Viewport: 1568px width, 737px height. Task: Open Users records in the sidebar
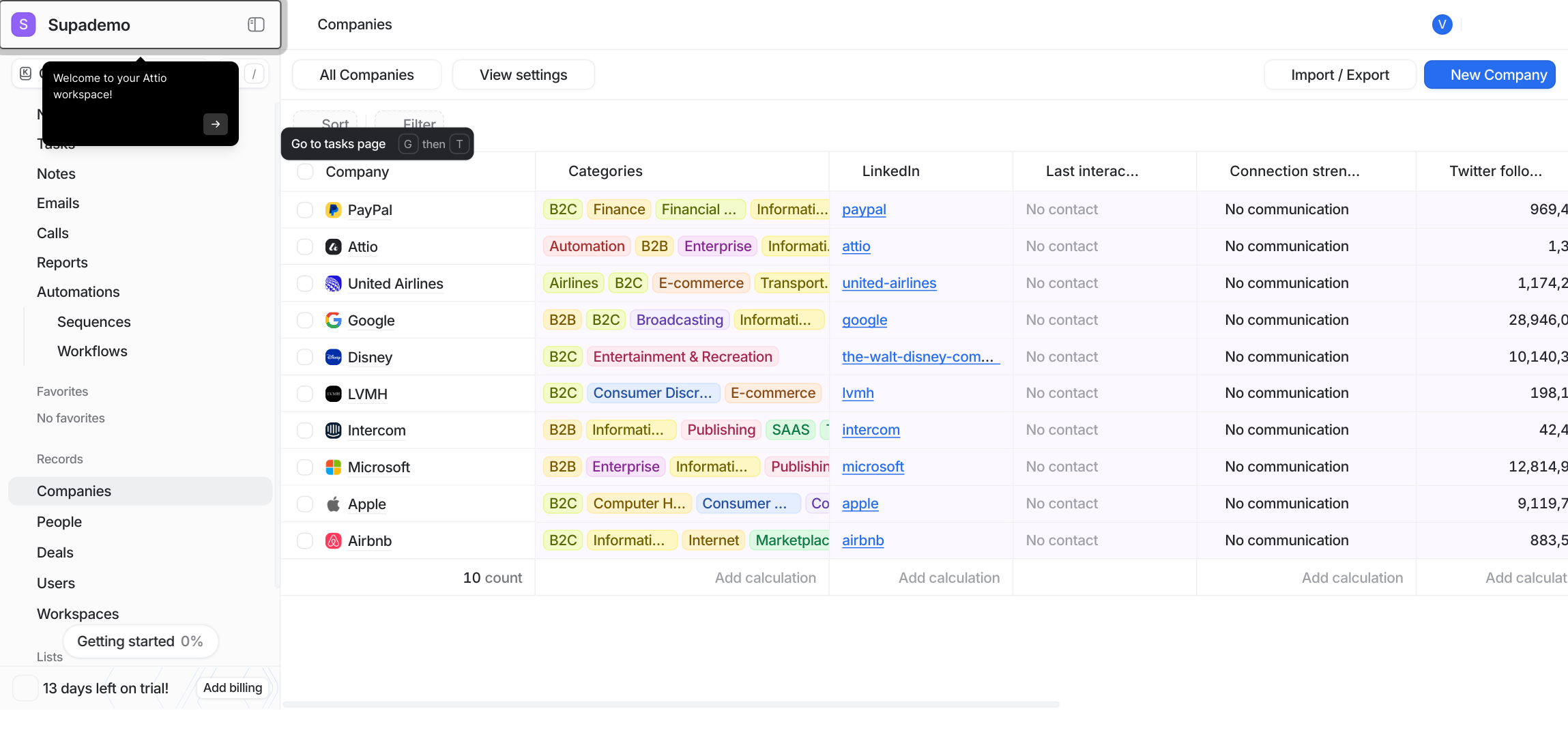click(x=56, y=583)
